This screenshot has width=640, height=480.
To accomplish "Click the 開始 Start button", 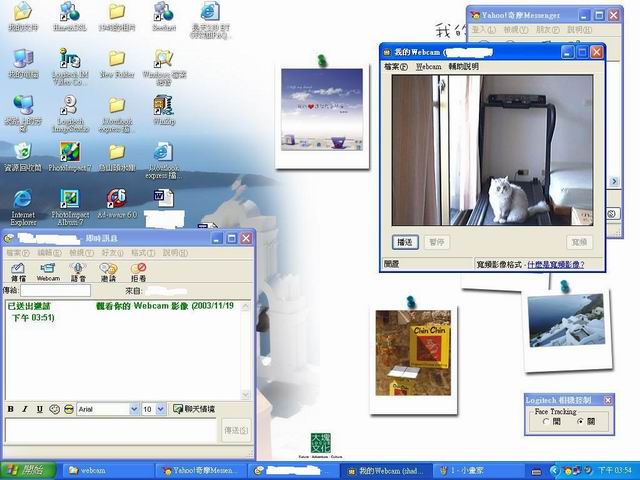I will coord(28,471).
